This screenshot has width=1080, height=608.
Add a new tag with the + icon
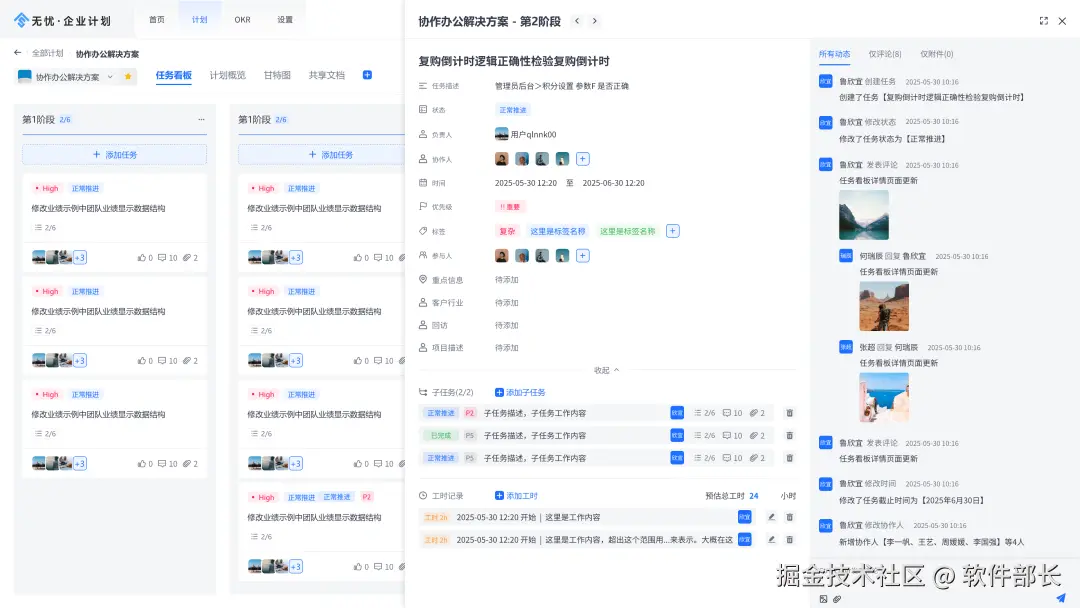point(672,230)
